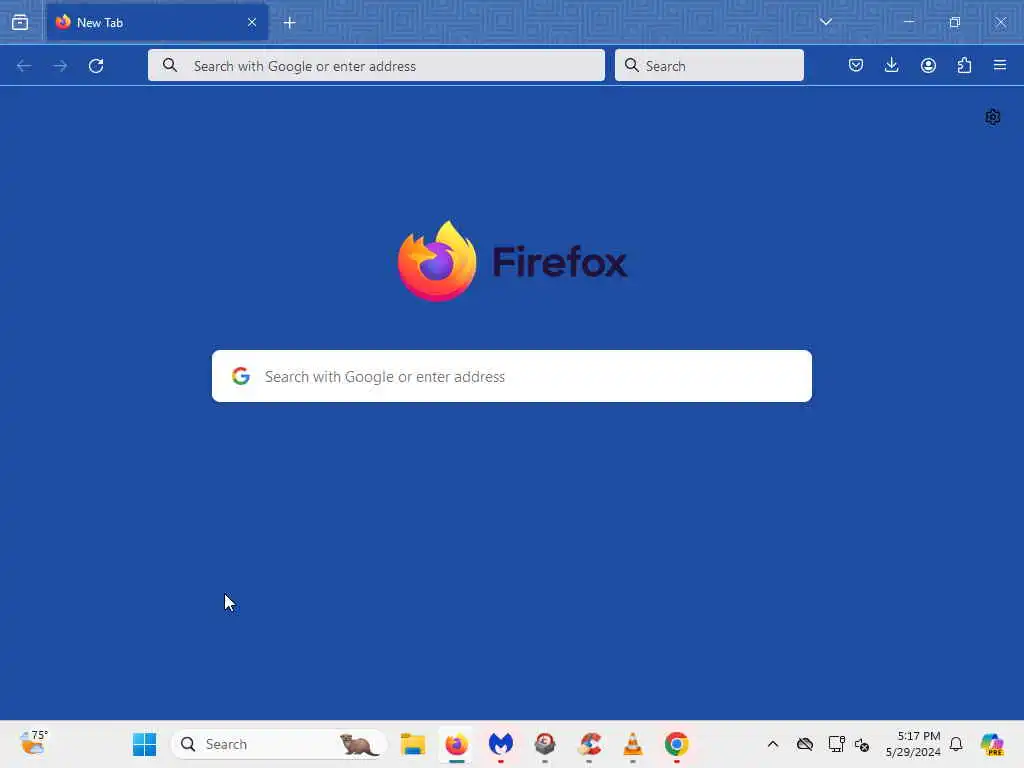This screenshot has width=1024, height=768.
Task: Click the Firefox taskbar icon
Action: pos(456,744)
